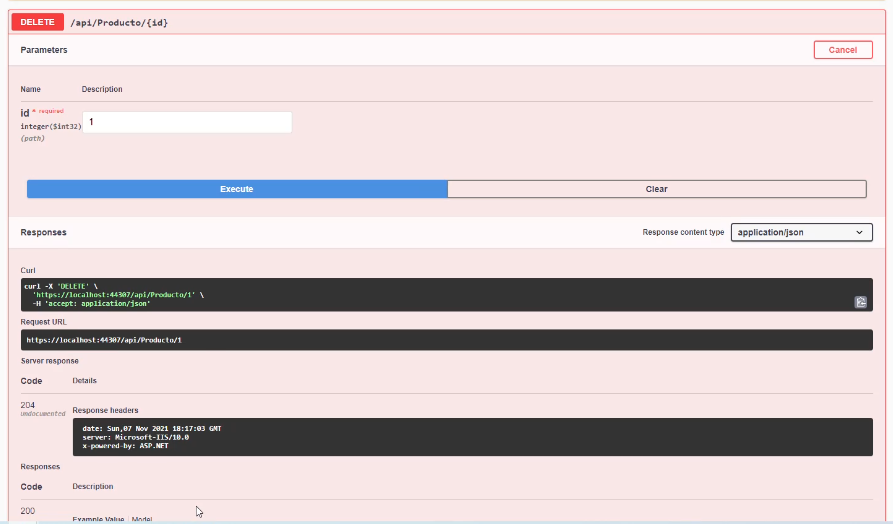Select the 204 response code
Image resolution: width=893 pixels, height=524 pixels.
[27, 405]
